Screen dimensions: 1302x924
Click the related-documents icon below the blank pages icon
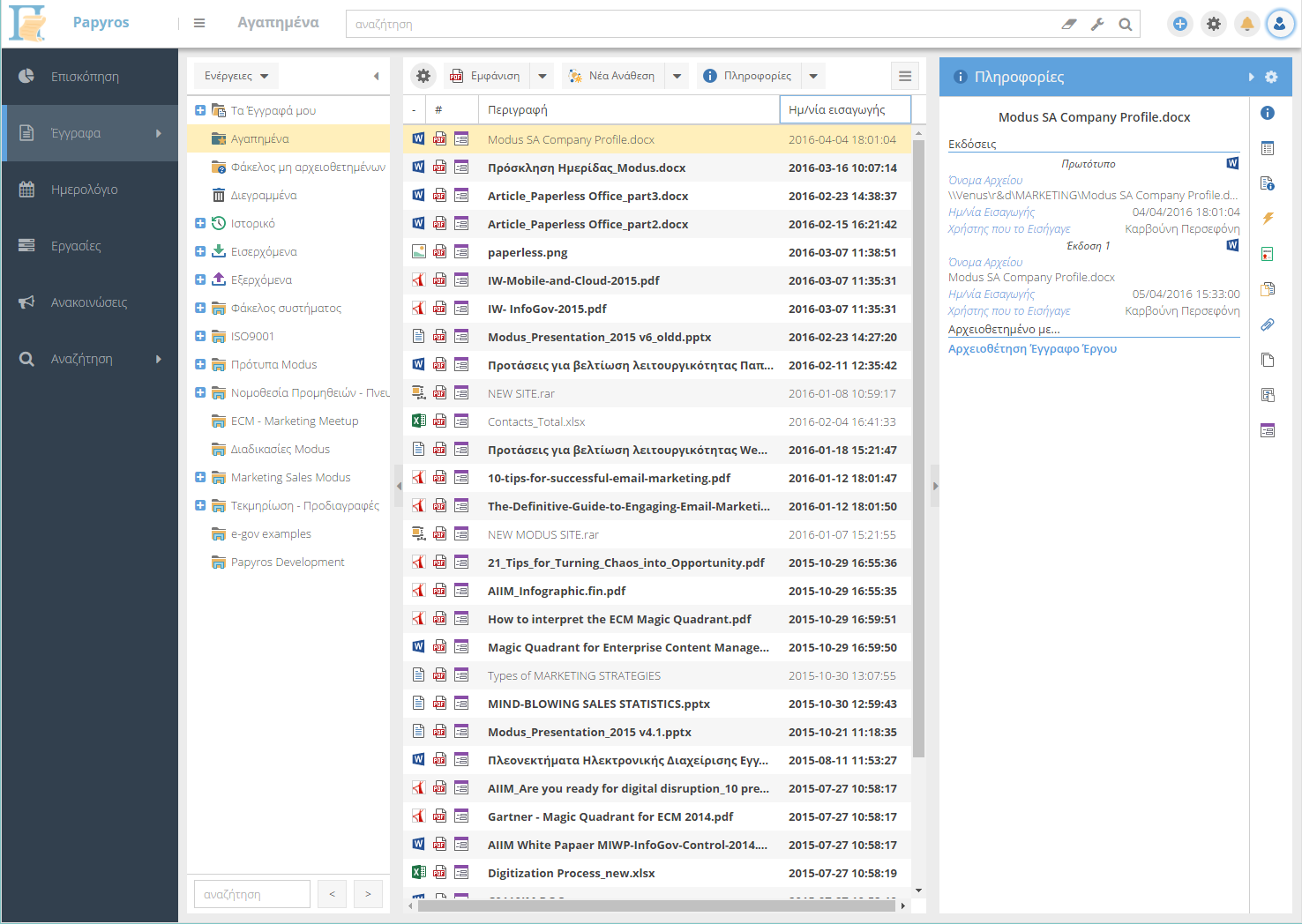(1268, 395)
